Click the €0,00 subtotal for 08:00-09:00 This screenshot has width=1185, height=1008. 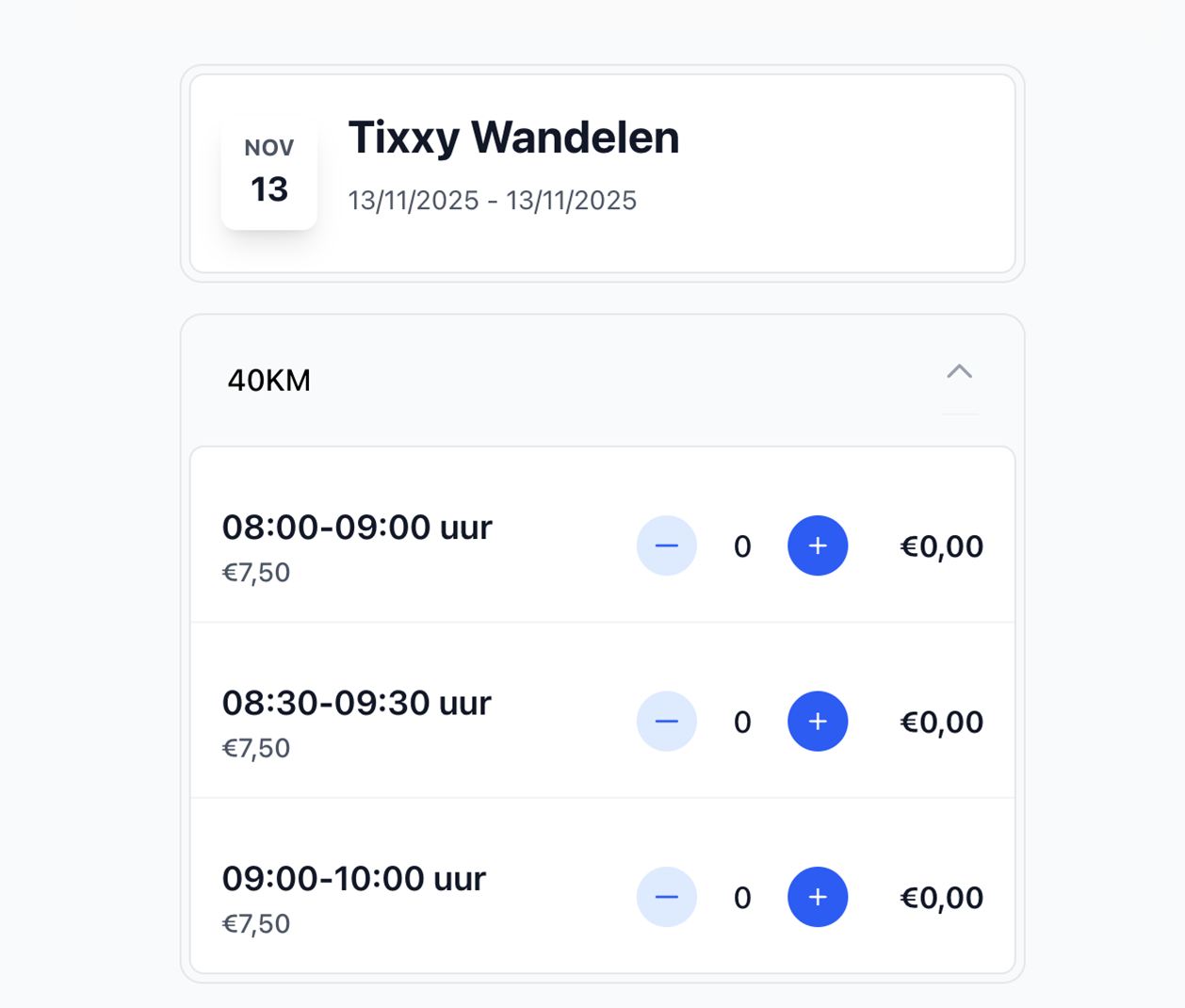point(941,546)
